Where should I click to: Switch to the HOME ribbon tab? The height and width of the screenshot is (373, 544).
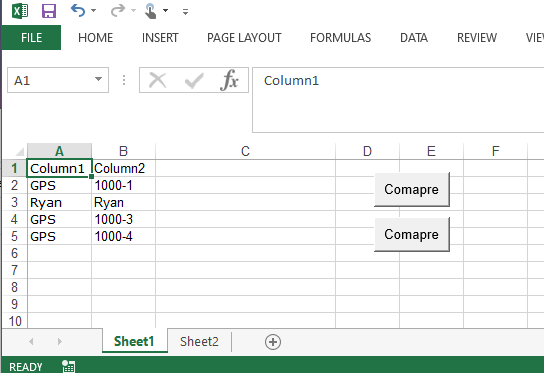[x=95, y=37]
